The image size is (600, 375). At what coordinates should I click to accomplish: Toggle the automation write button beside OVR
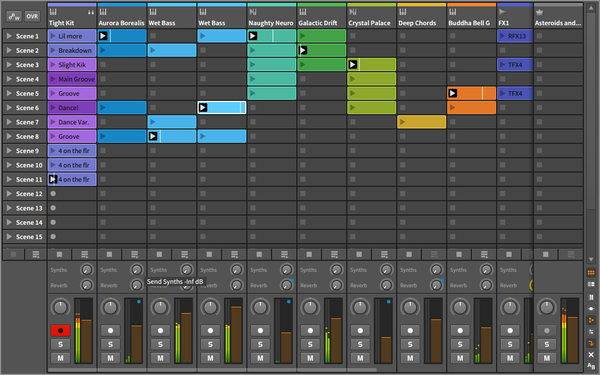(14, 16)
